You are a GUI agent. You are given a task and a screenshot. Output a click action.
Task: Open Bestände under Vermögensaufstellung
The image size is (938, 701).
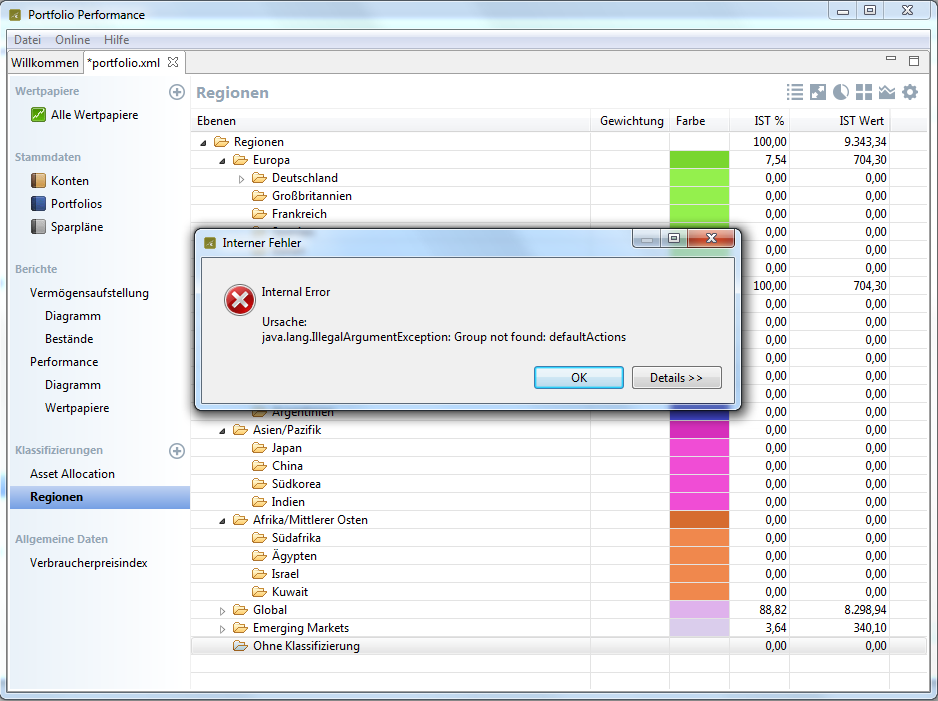pyautogui.click(x=69, y=339)
